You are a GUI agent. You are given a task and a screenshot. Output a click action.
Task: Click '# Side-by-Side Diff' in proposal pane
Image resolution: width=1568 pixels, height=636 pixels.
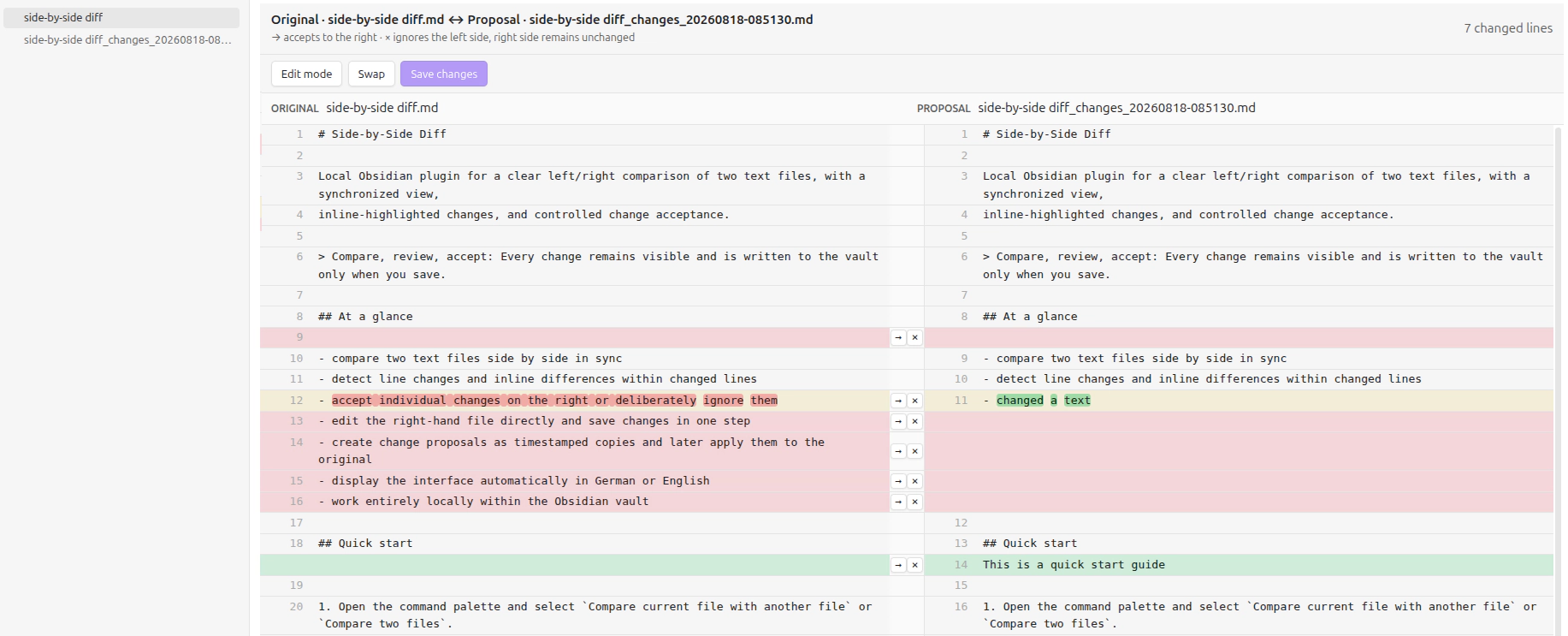[x=1046, y=134]
